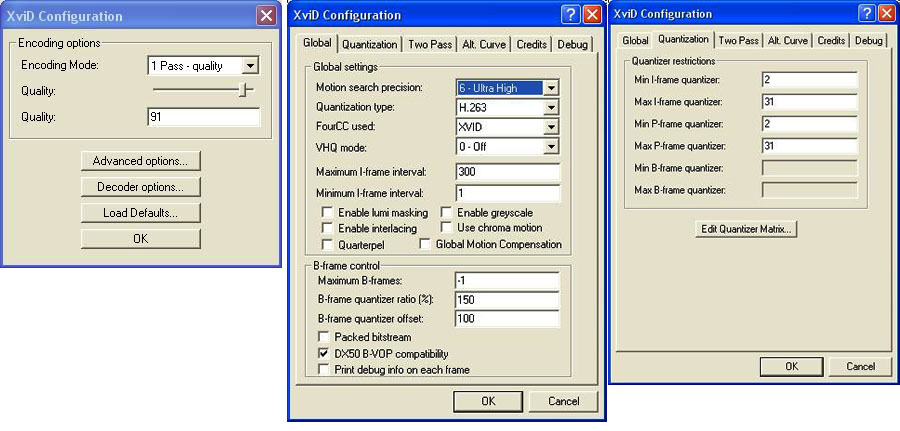Click Cancel in Quantizer restrictions window
900x431 pixels.
tap(860, 367)
